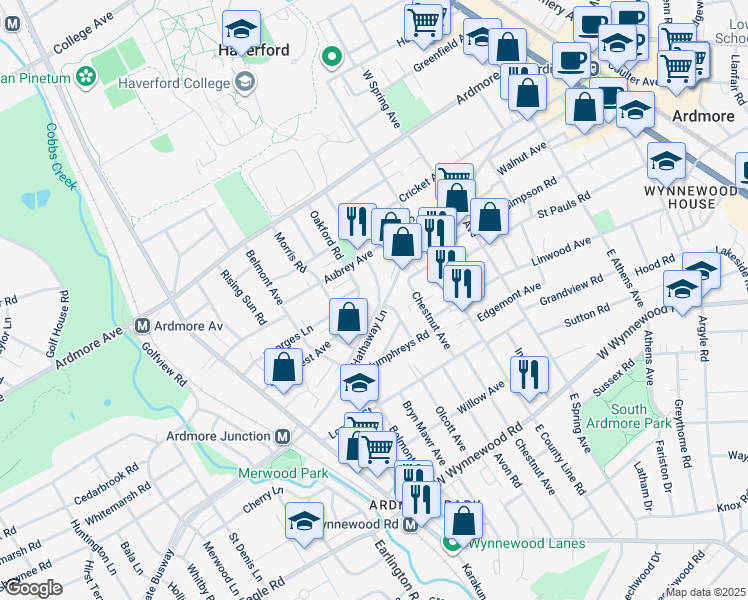The height and width of the screenshot is (600, 748).
Task: Select the school marker on Humphreys Rd
Action: 359,384
